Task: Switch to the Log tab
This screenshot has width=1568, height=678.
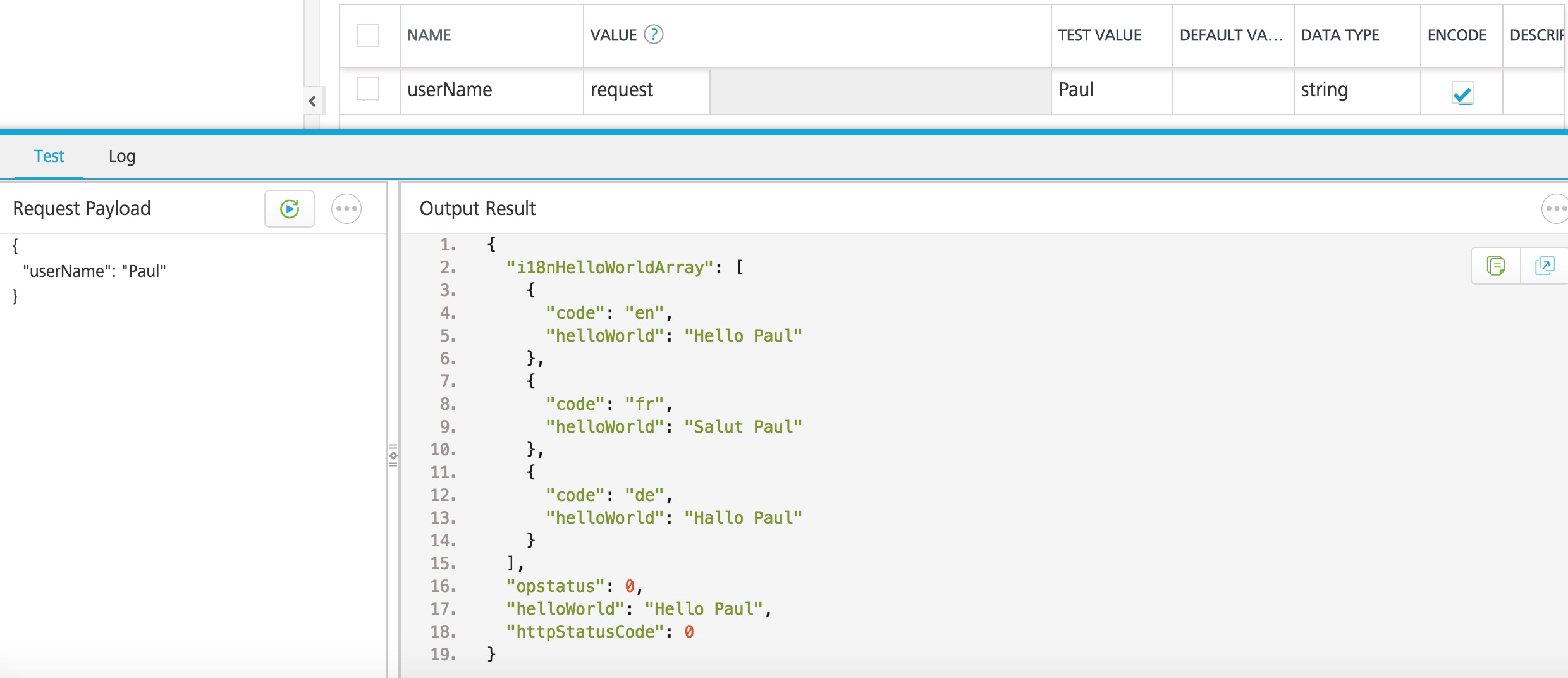Action: tap(121, 156)
